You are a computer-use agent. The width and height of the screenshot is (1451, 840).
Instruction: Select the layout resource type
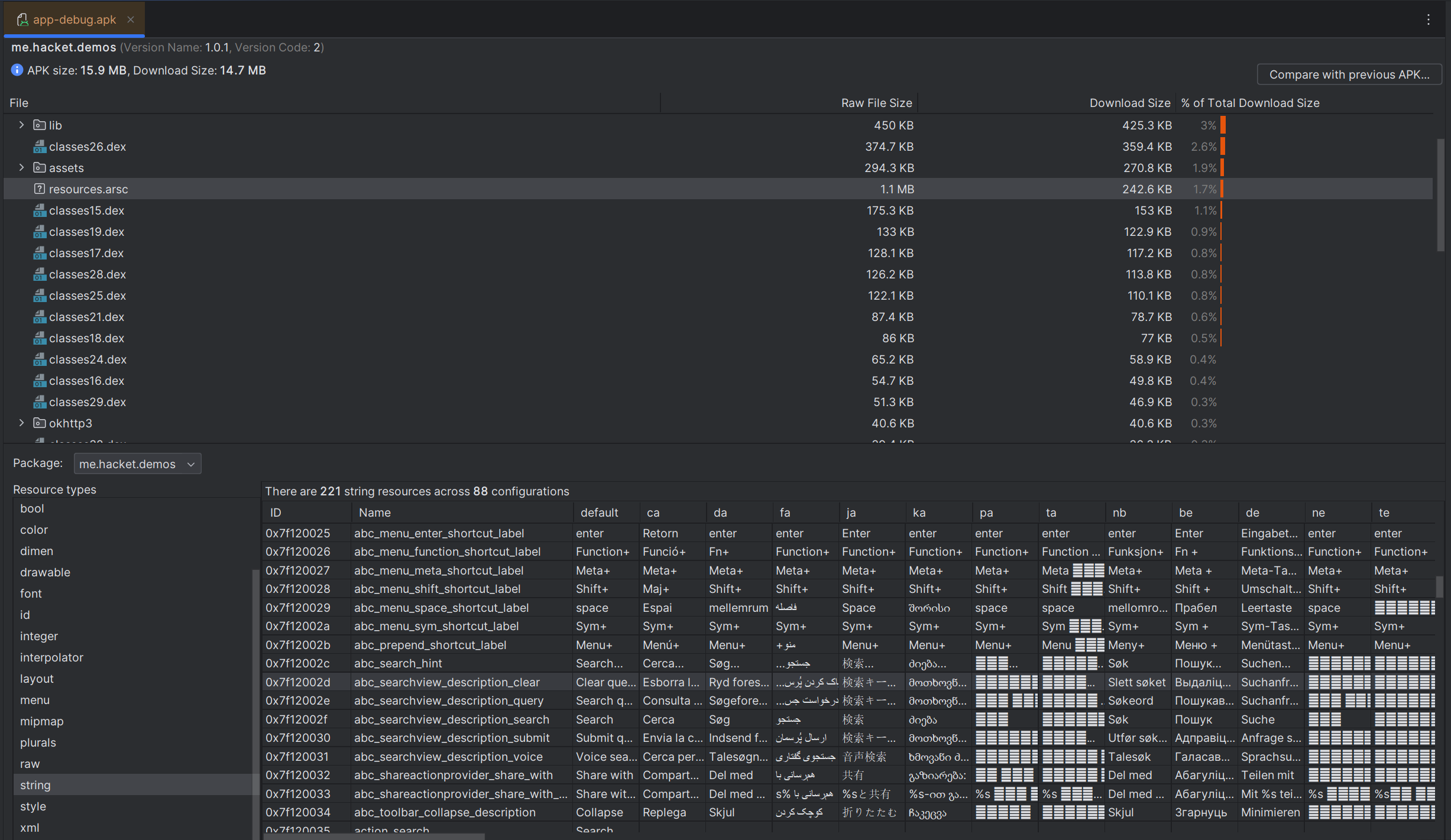[x=37, y=679]
